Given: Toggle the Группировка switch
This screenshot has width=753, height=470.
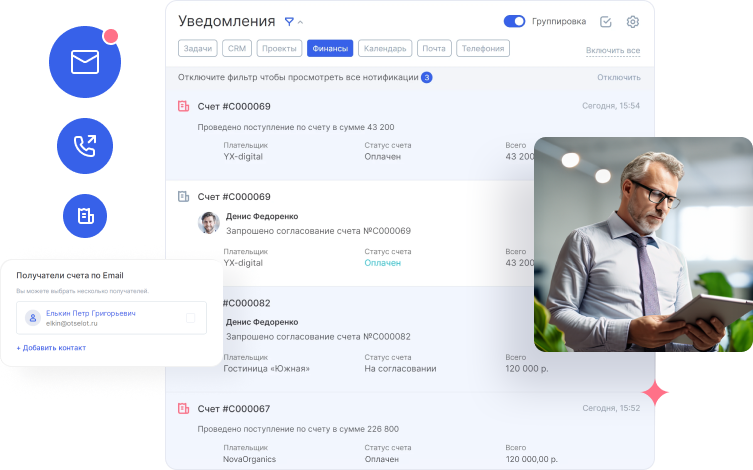Looking at the screenshot, I should [x=514, y=21].
